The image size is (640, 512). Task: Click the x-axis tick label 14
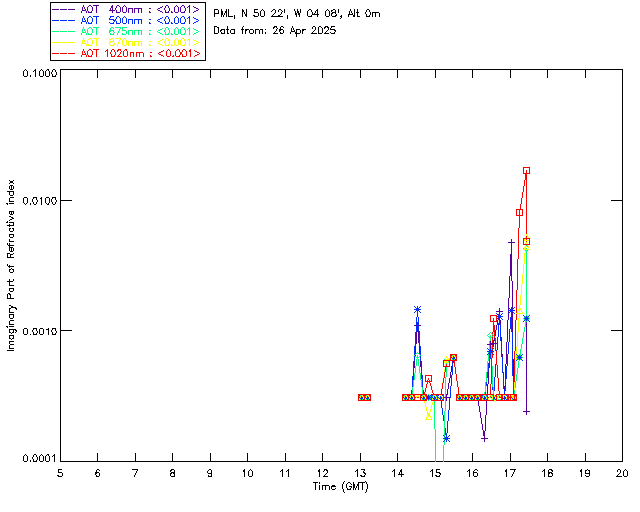coord(398,473)
